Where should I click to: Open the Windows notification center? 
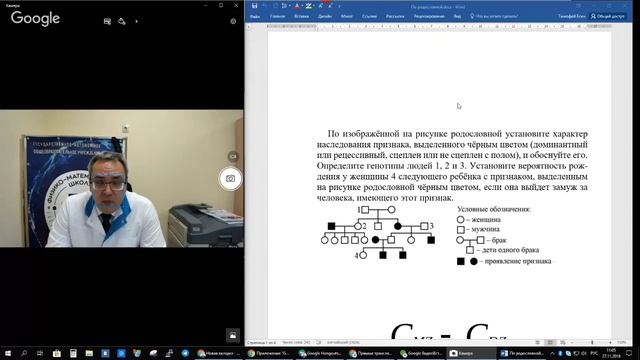point(629,353)
